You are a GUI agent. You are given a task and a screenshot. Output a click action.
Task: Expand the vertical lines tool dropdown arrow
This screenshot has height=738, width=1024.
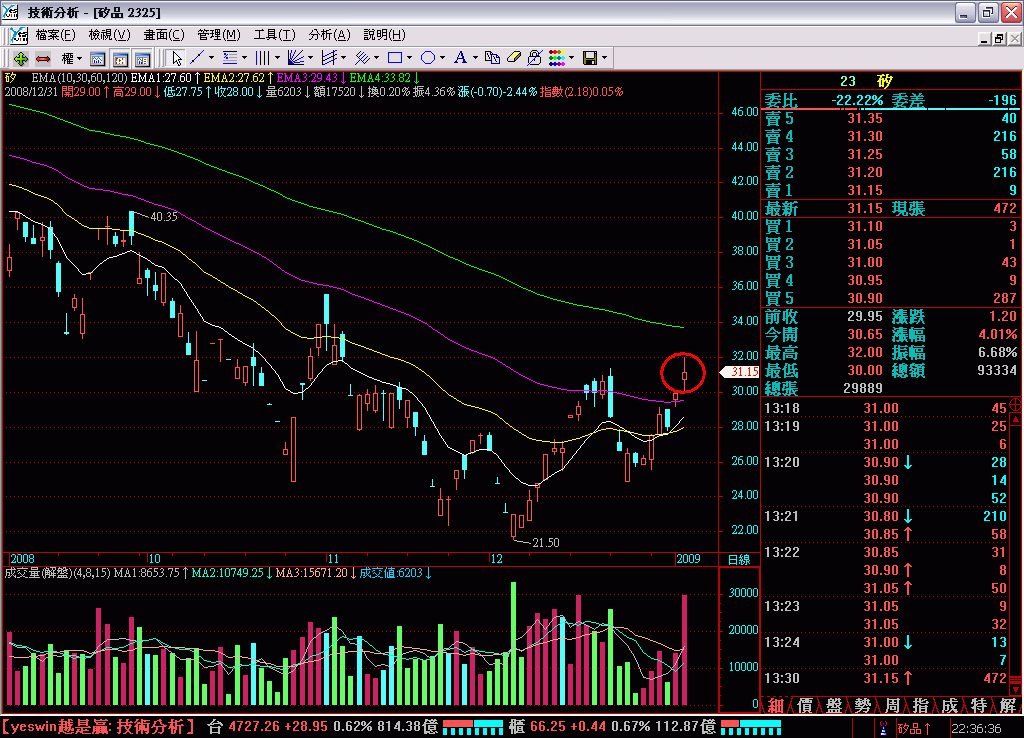pos(277,59)
